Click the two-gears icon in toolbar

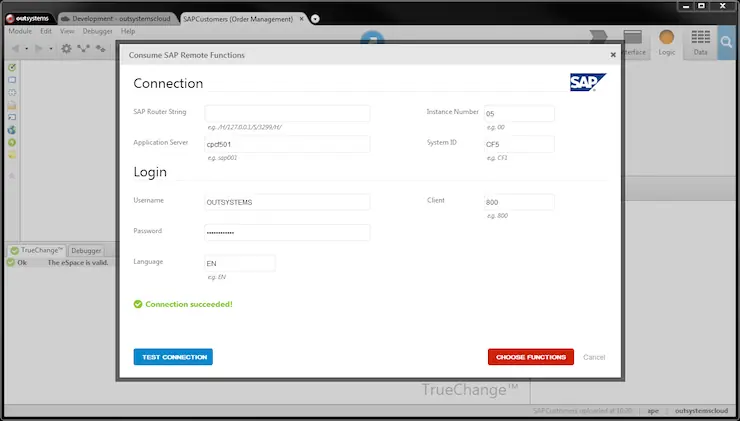[101, 48]
